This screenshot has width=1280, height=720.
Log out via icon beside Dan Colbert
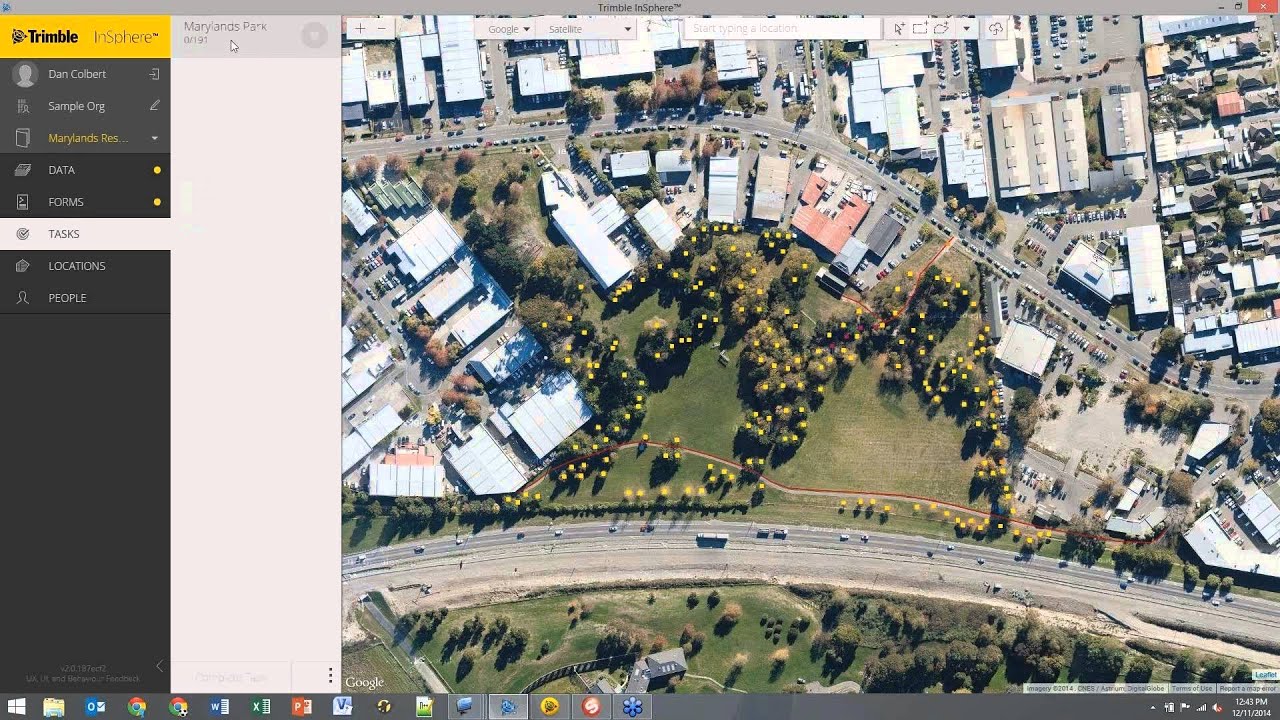tap(154, 74)
